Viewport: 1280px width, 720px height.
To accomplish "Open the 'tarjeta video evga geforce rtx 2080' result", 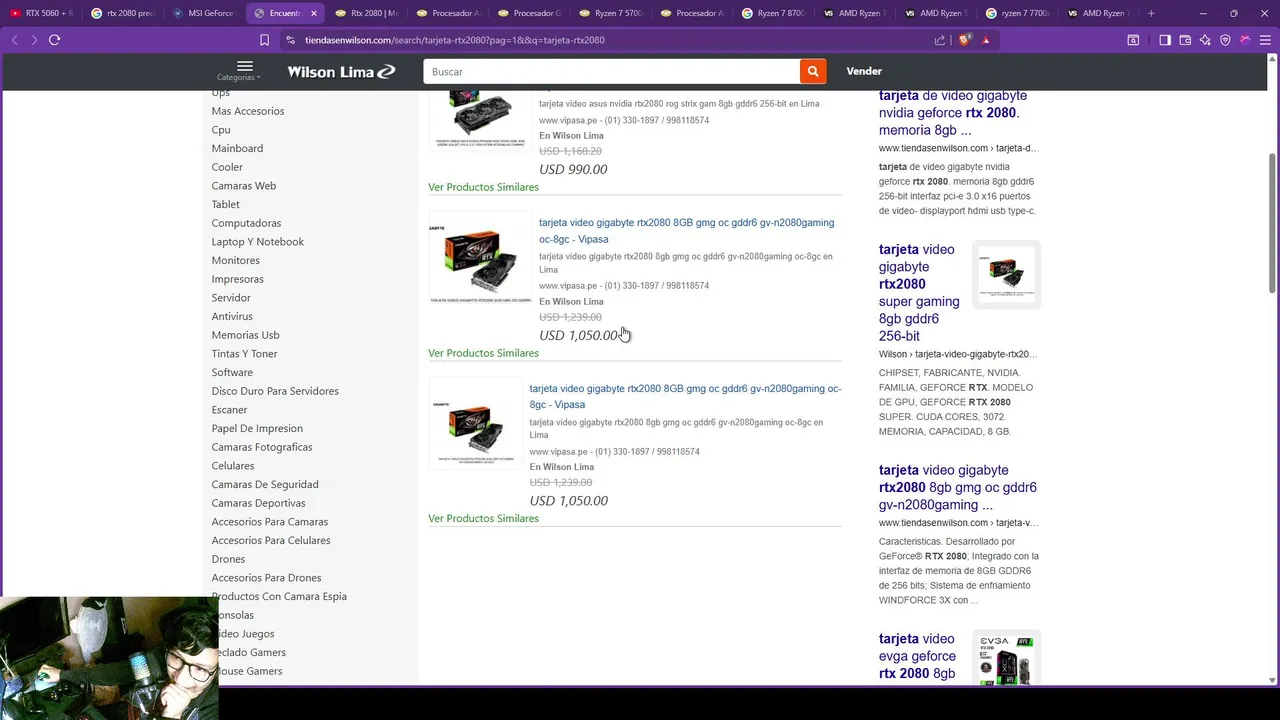I will [x=918, y=656].
